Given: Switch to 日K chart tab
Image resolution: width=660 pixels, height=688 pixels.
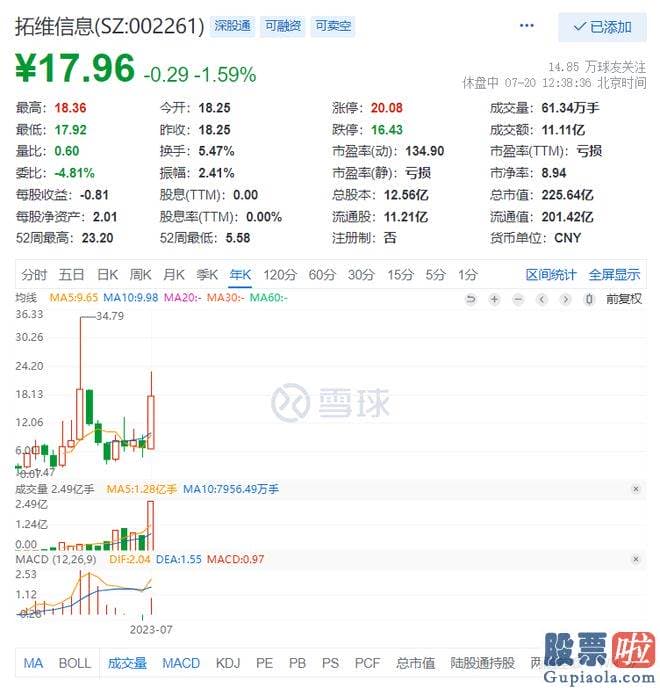Looking at the screenshot, I should 108,275.
